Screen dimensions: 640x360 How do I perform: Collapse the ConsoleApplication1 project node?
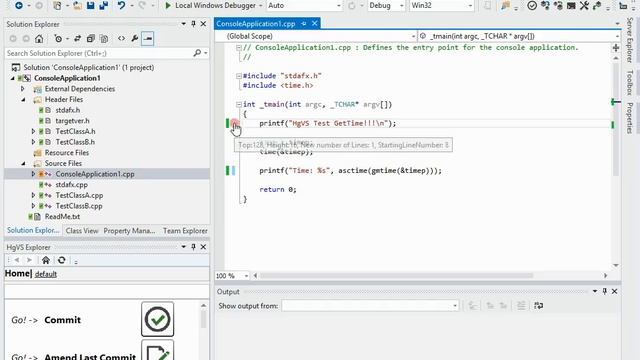pyautogui.click(x=13, y=78)
